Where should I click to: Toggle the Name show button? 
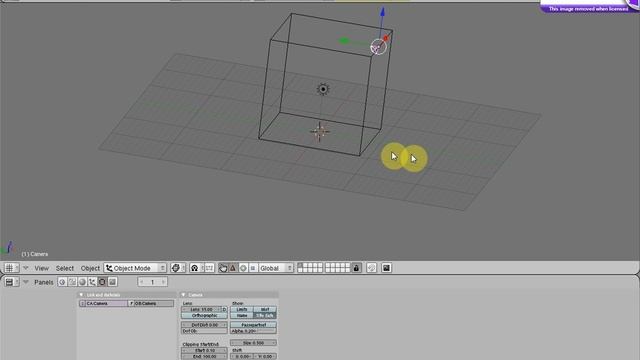(x=242, y=316)
